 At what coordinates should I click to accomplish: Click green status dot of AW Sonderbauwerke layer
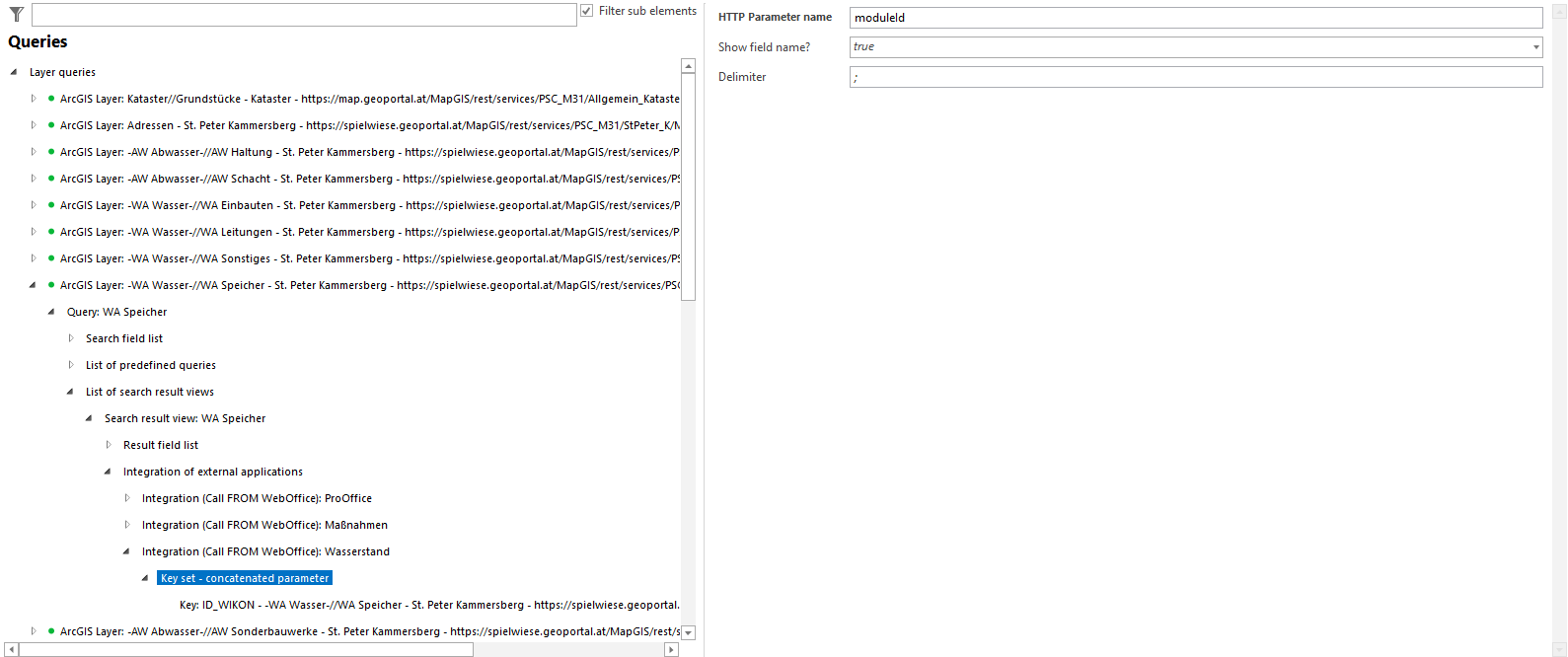coord(51,631)
